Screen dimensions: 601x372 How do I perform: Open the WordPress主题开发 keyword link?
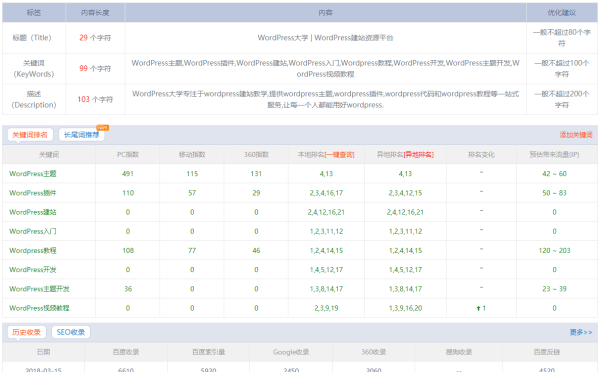tap(39, 289)
